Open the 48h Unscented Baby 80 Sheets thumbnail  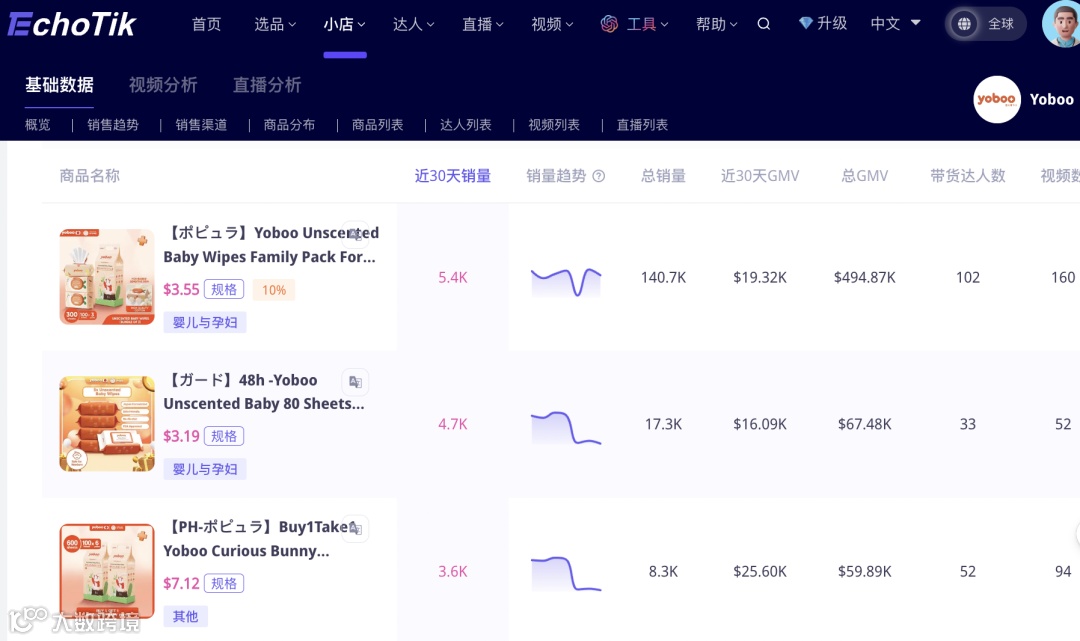point(107,424)
